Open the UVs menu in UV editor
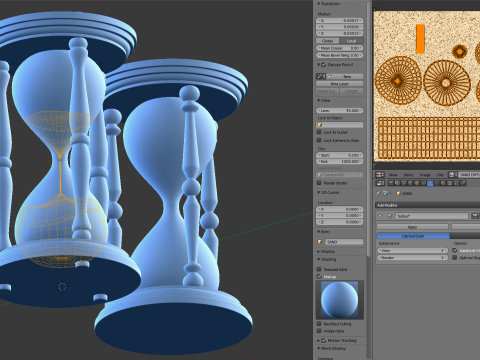480x360 pixels. click(x=440, y=175)
